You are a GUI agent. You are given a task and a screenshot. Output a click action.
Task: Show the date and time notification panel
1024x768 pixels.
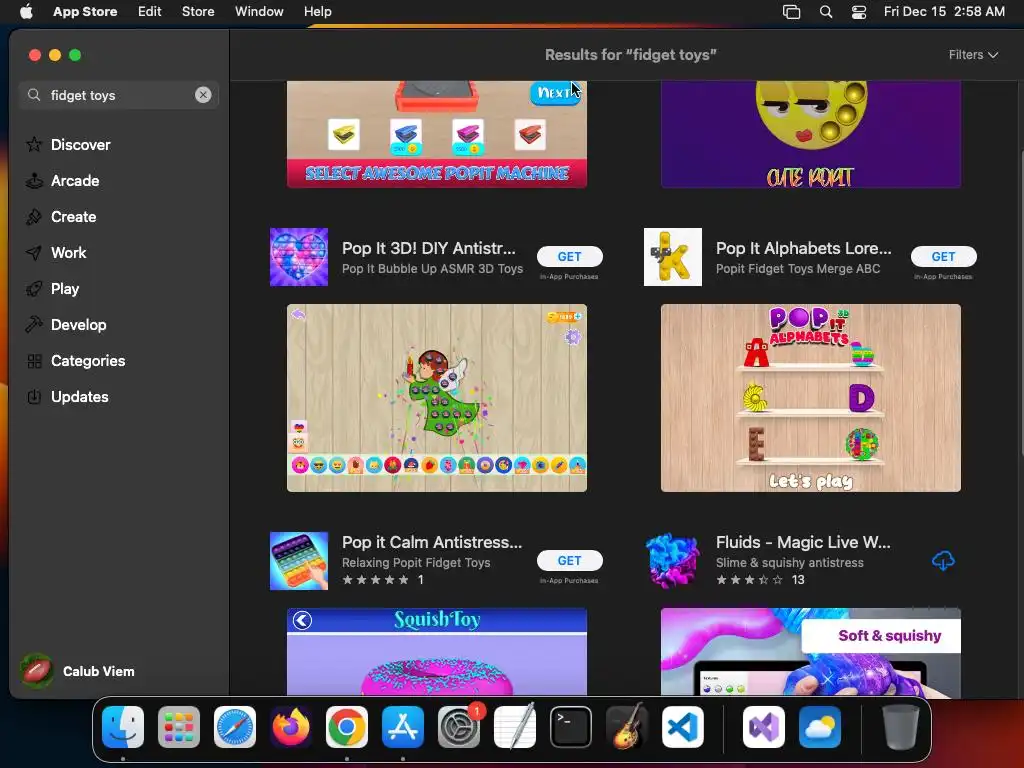coord(944,11)
